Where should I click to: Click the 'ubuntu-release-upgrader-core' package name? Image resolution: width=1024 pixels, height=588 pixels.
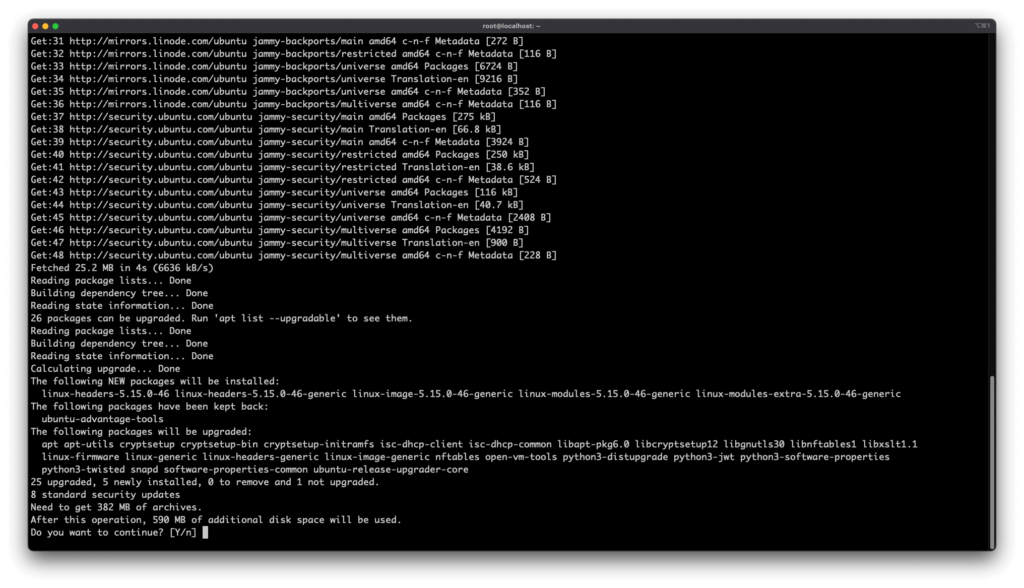(391, 469)
